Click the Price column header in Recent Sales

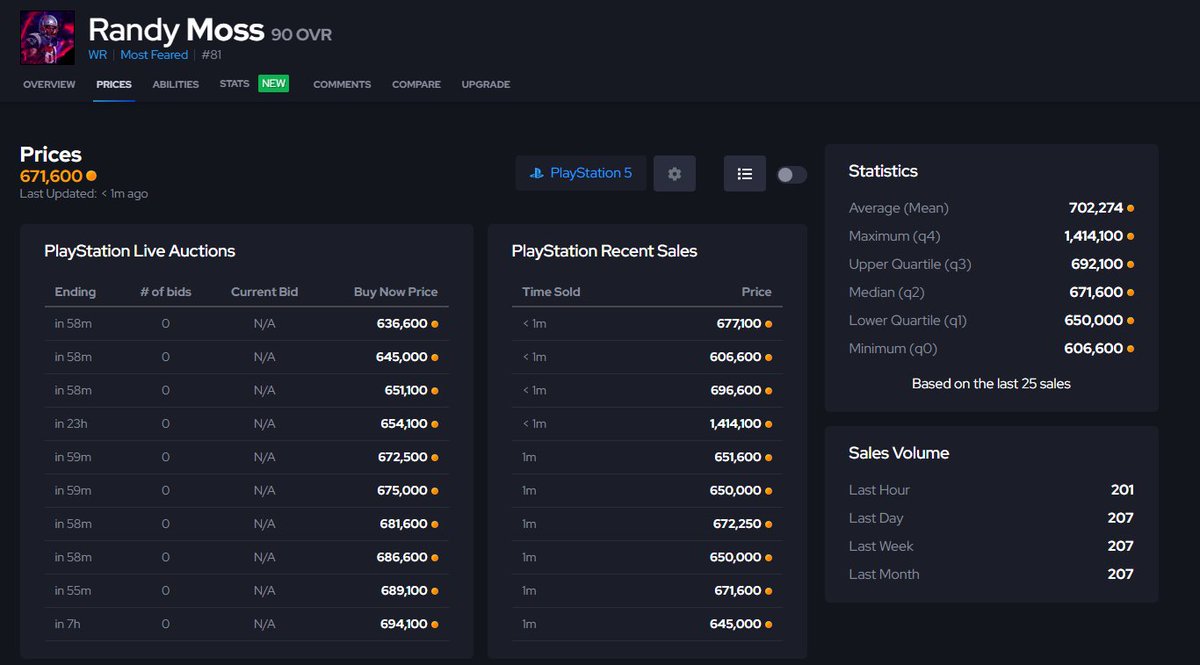click(757, 292)
